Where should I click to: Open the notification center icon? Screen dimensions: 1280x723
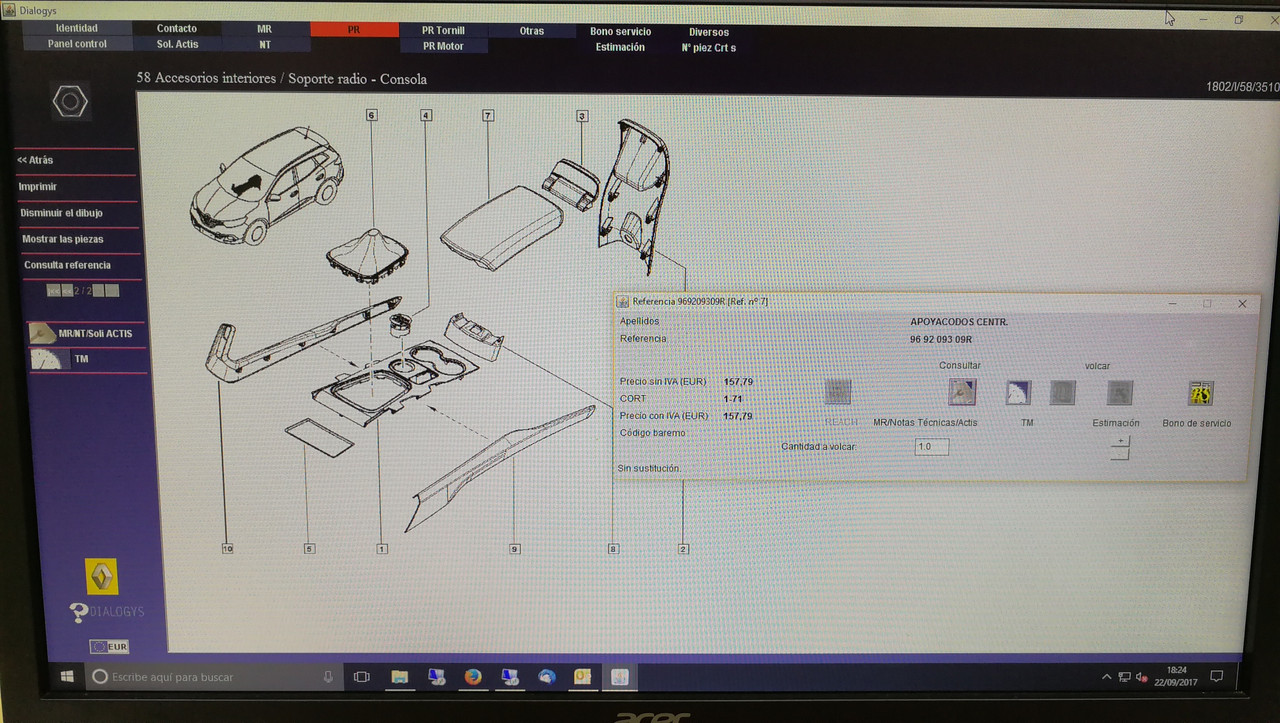click(1219, 677)
